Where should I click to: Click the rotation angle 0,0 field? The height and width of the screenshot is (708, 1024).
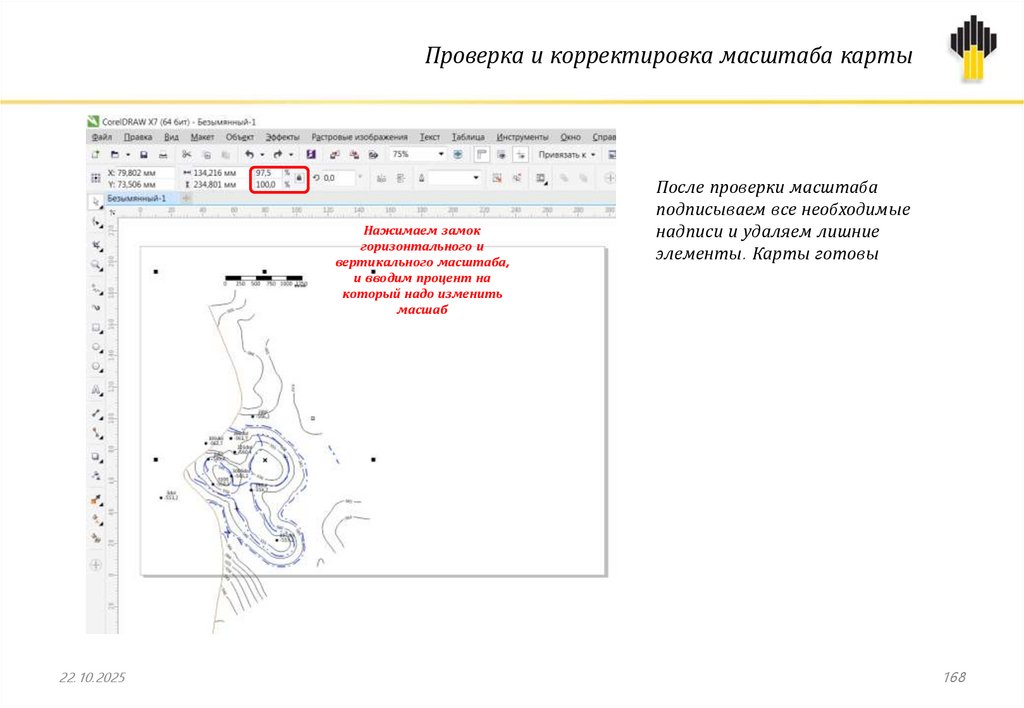coord(338,178)
